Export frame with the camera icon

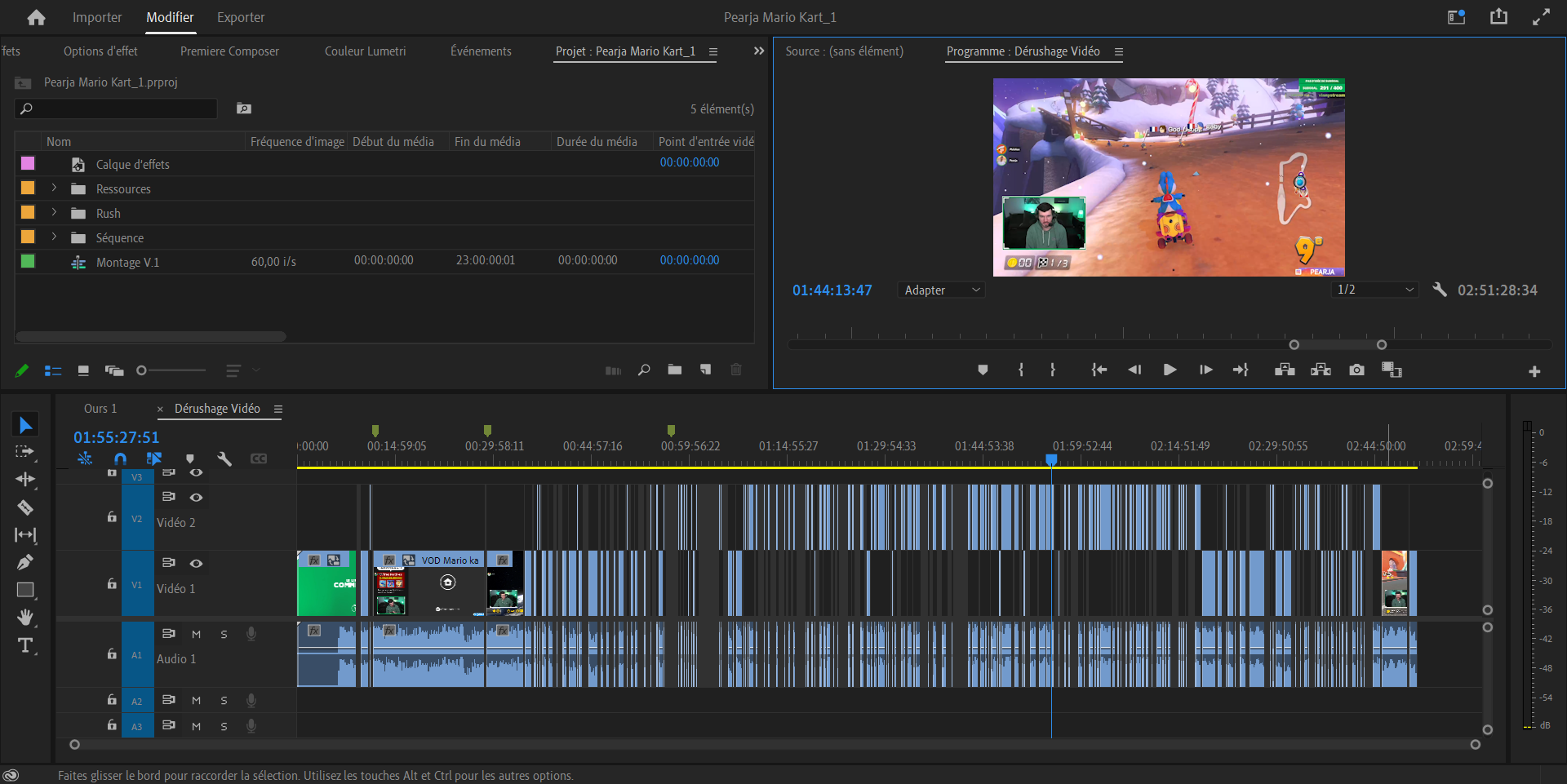(x=1356, y=370)
